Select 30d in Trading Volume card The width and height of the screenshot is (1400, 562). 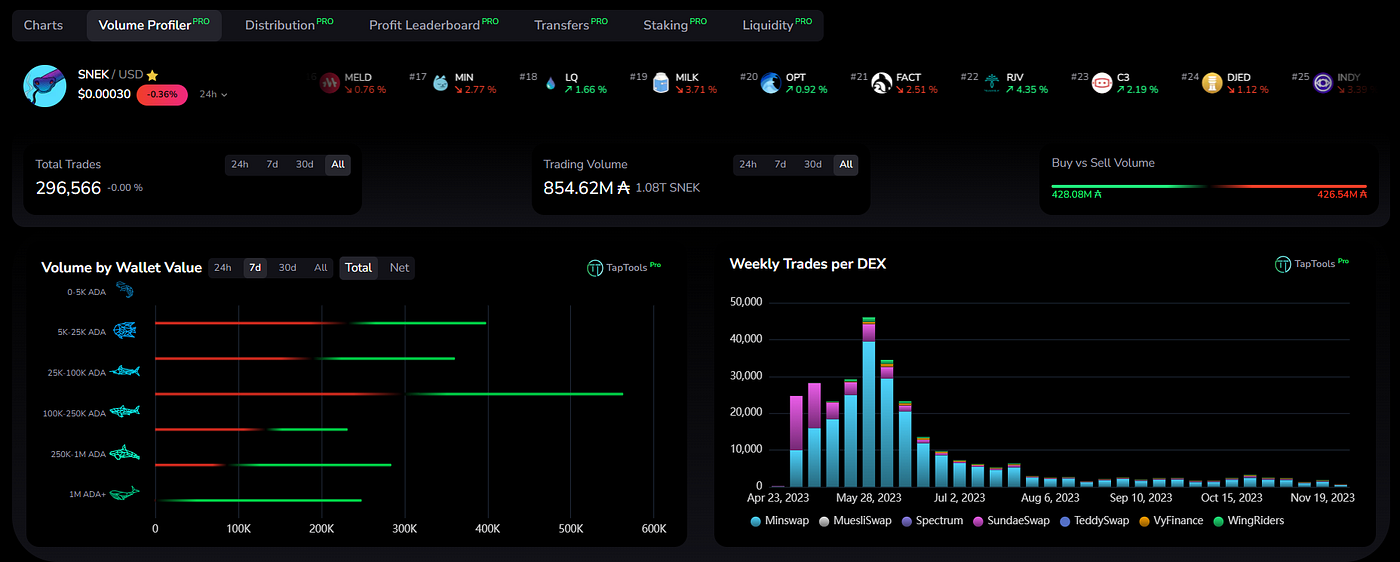(813, 165)
